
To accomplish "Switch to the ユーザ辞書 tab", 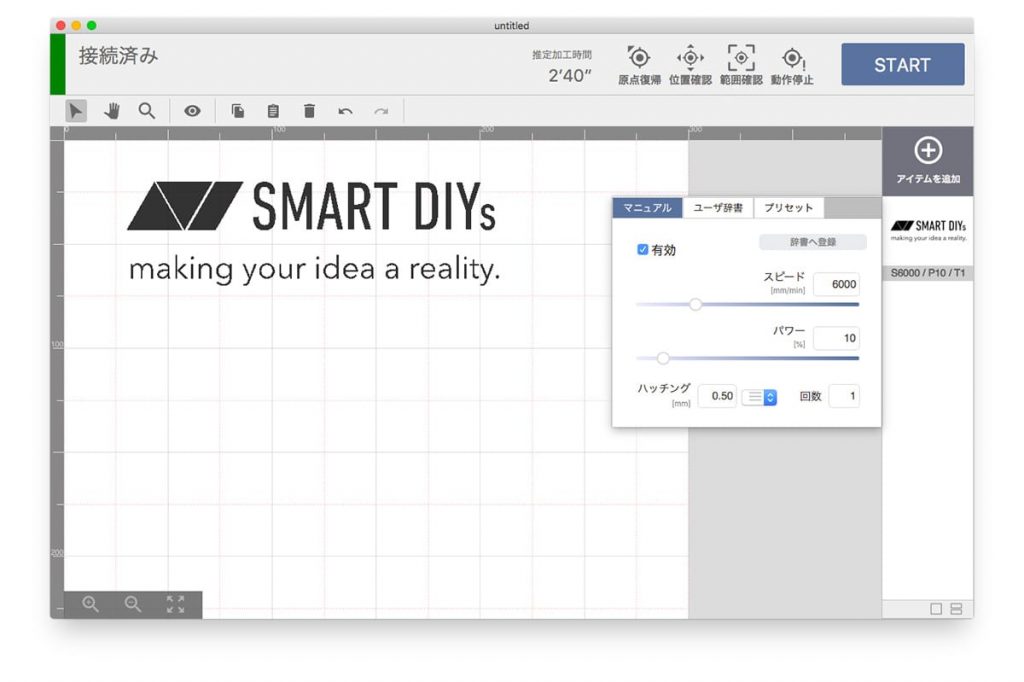I will (718, 208).
